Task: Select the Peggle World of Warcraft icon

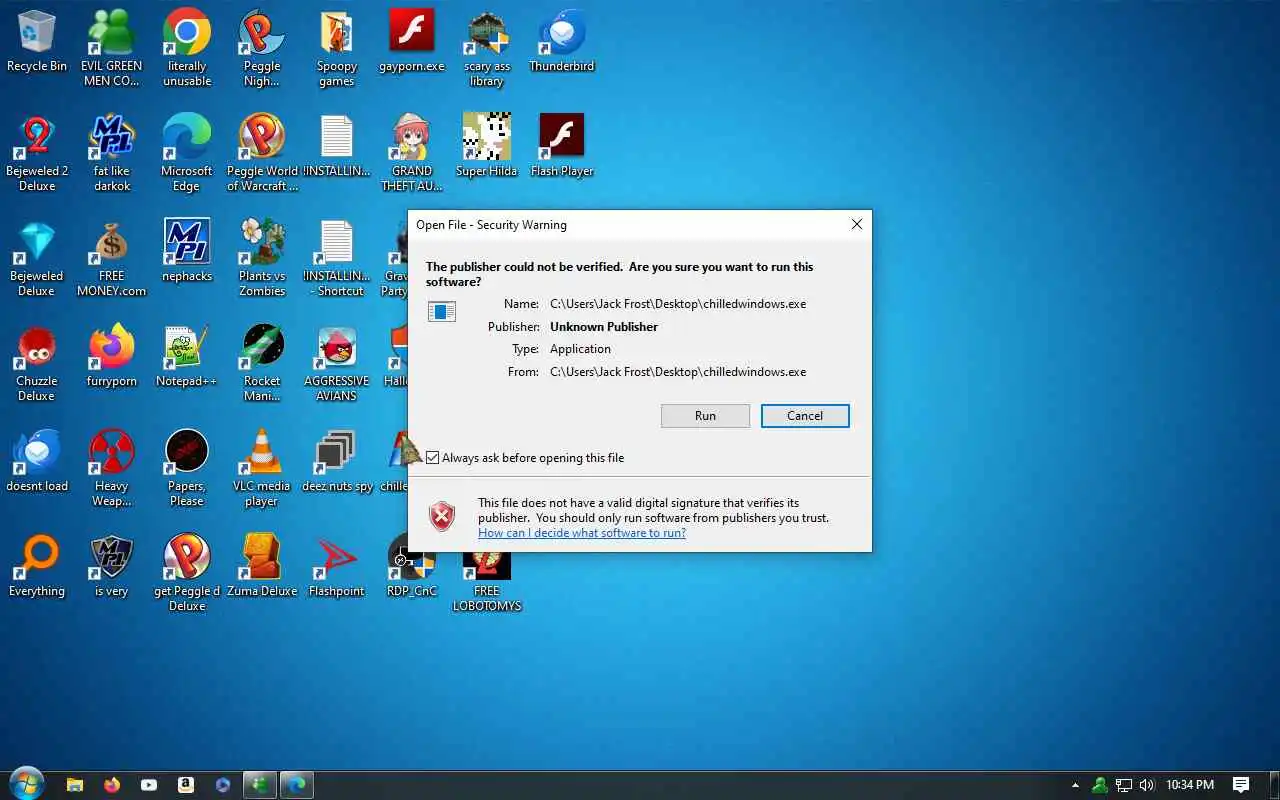Action: 262,153
